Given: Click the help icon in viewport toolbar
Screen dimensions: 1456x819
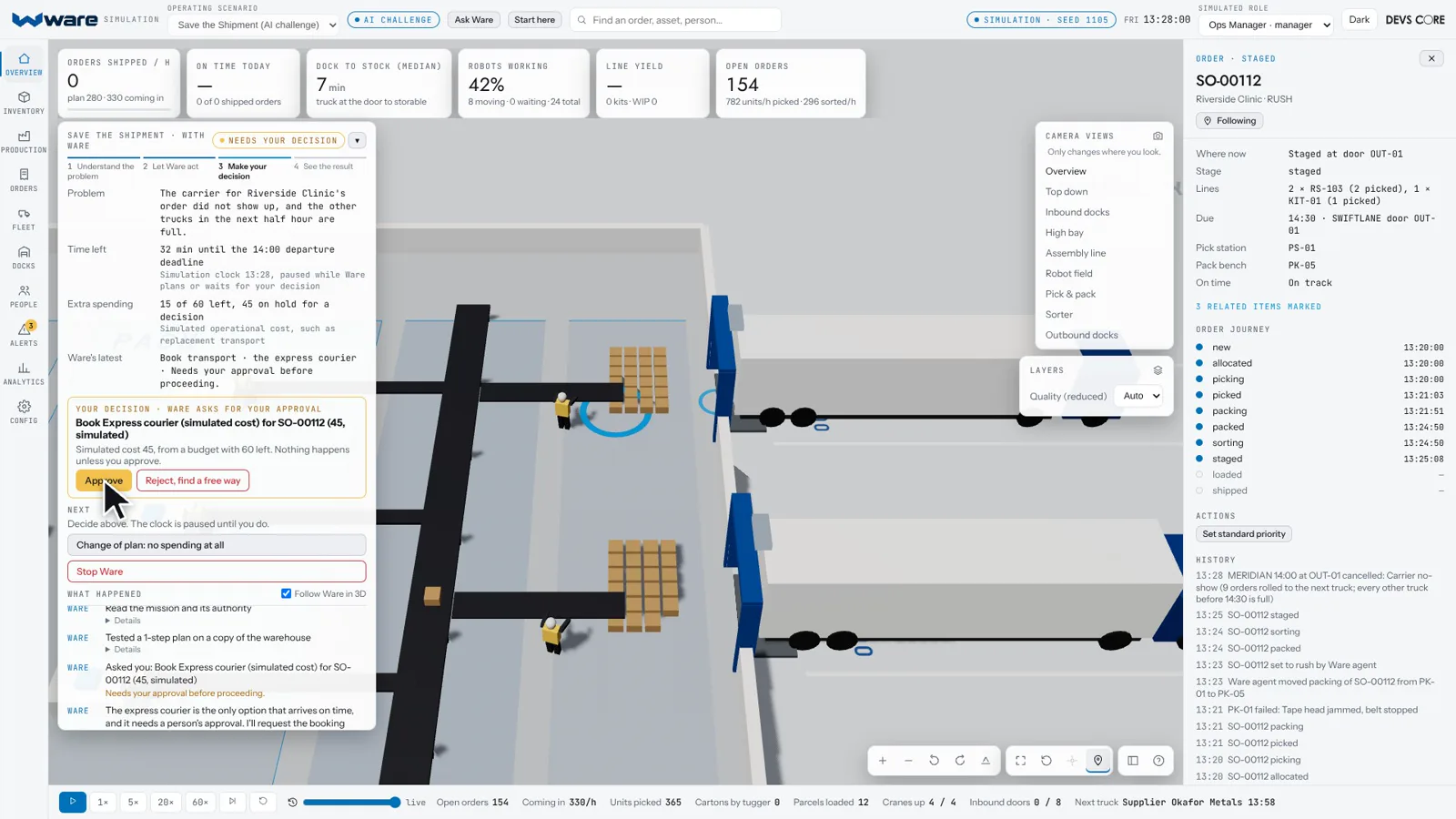Looking at the screenshot, I should click(x=1158, y=761).
